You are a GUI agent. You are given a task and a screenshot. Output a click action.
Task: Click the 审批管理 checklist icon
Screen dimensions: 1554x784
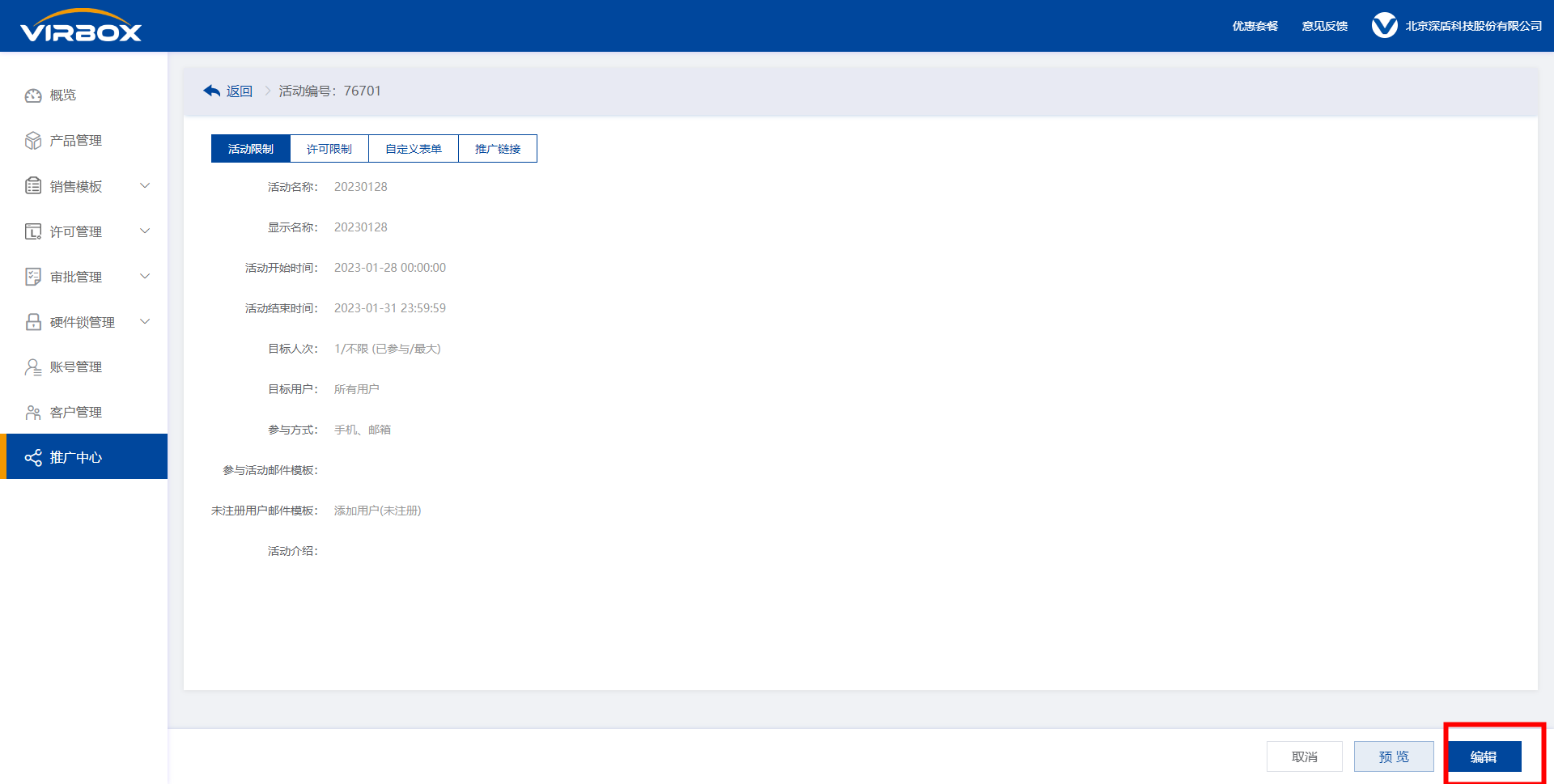(x=33, y=277)
